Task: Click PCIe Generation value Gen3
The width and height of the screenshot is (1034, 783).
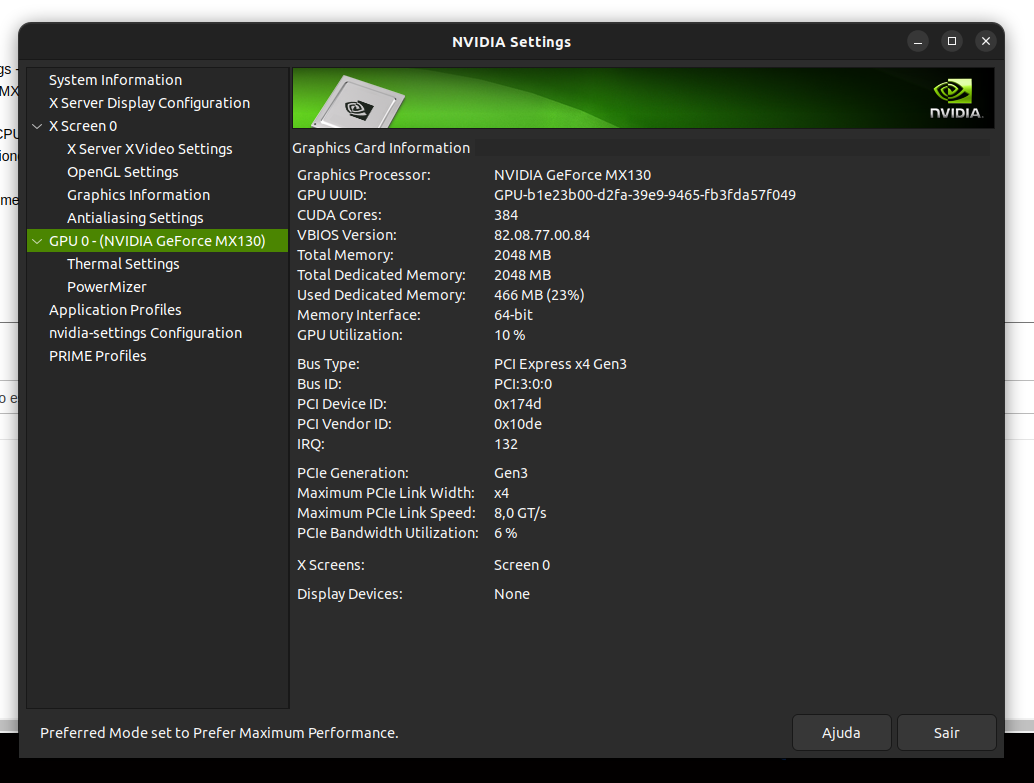Action: pos(511,473)
